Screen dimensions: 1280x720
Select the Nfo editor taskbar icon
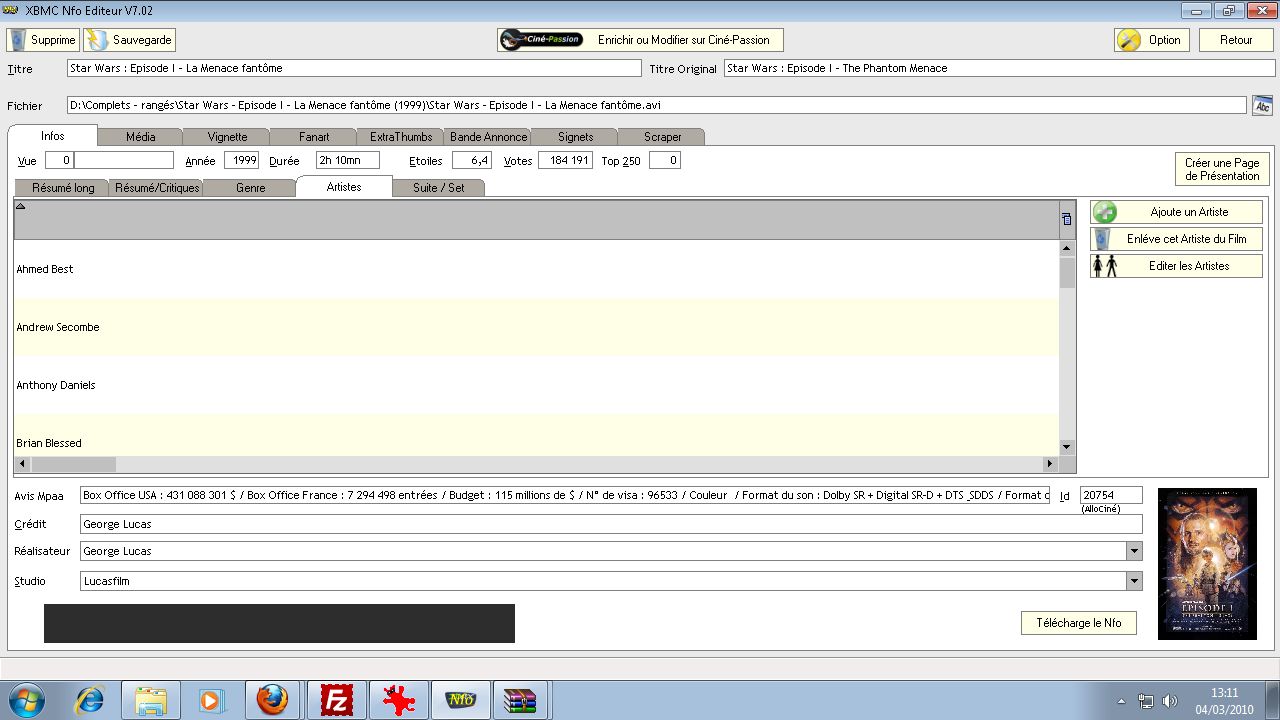coord(460,700)
